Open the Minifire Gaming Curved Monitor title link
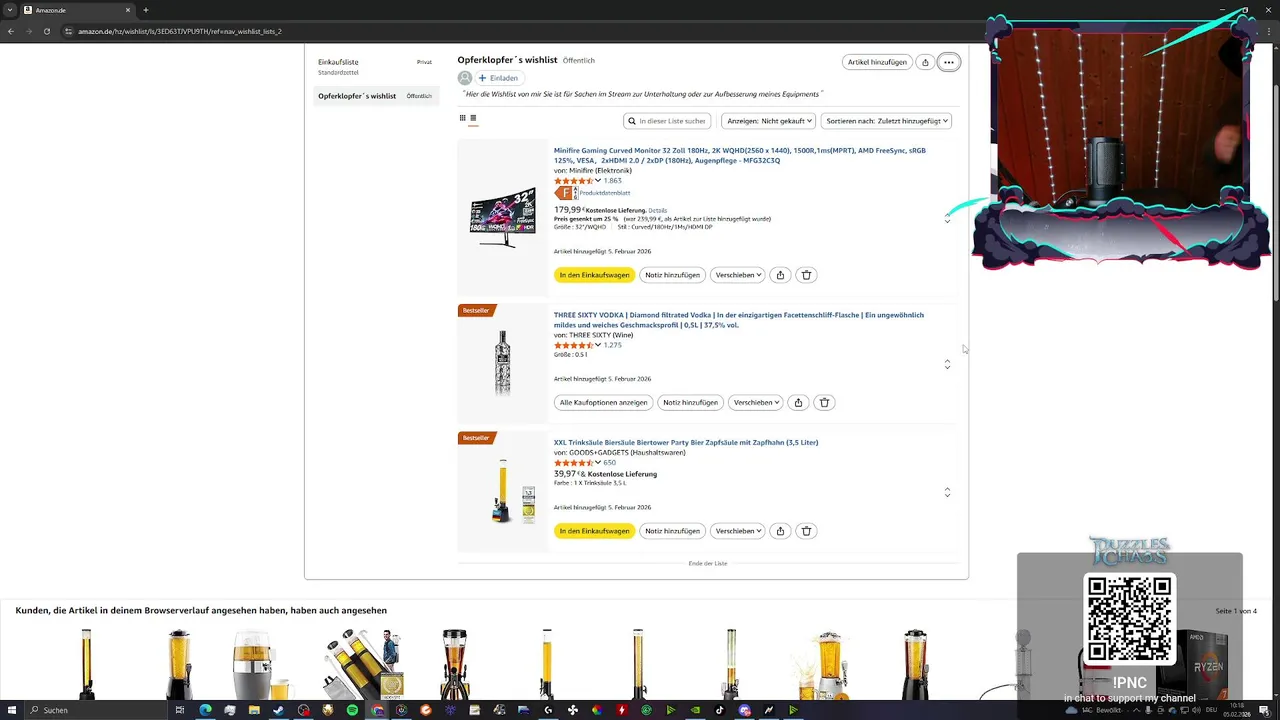Screen dimensions: 1280x720 tap(740, 155)
